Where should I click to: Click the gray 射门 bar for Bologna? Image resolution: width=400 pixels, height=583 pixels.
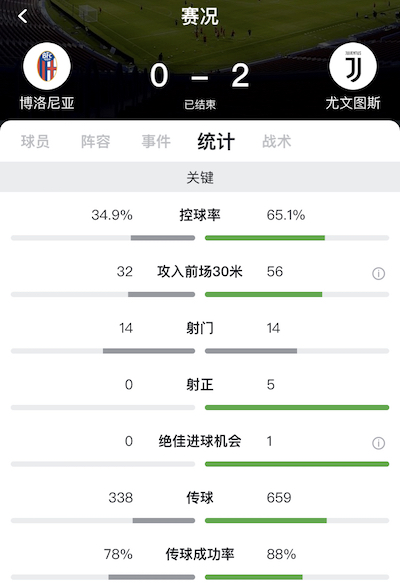tap(149, 351)
